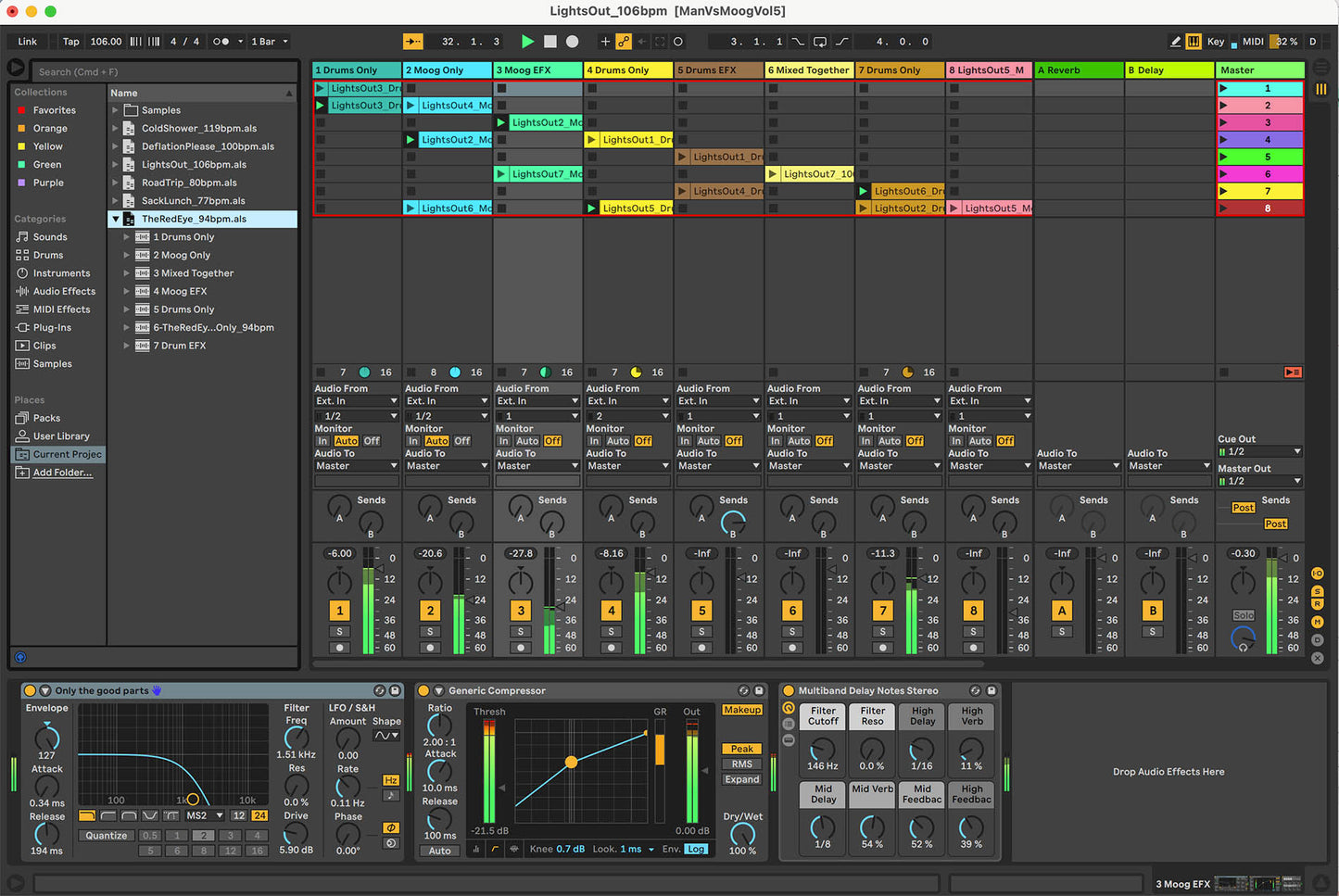
Task: Toggle the Follow playback arrow button
Action: (413, 42)
